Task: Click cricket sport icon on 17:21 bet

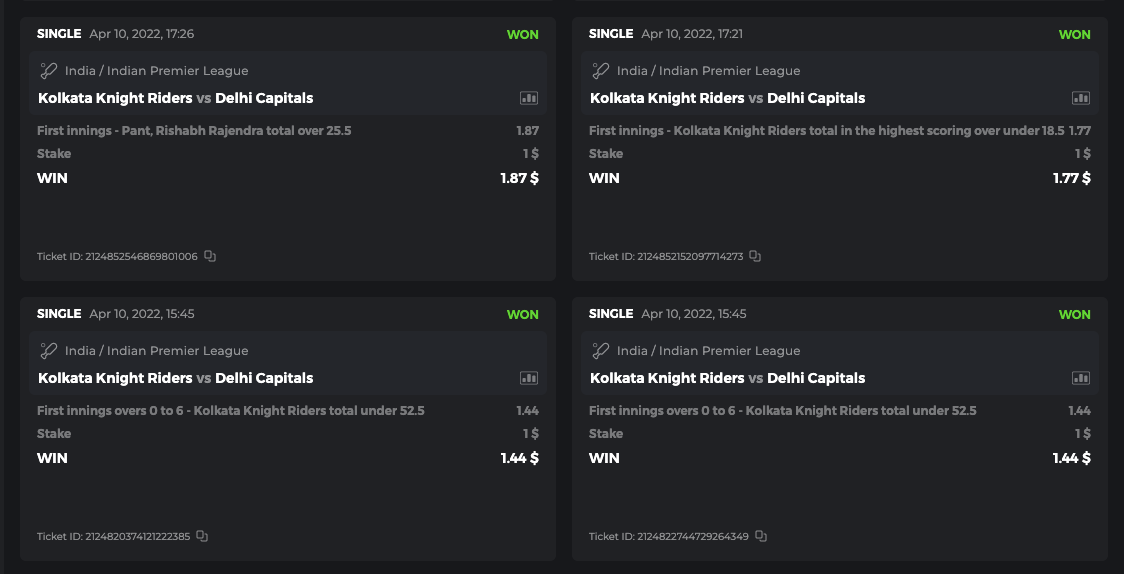Action: (x=601, y=71)
